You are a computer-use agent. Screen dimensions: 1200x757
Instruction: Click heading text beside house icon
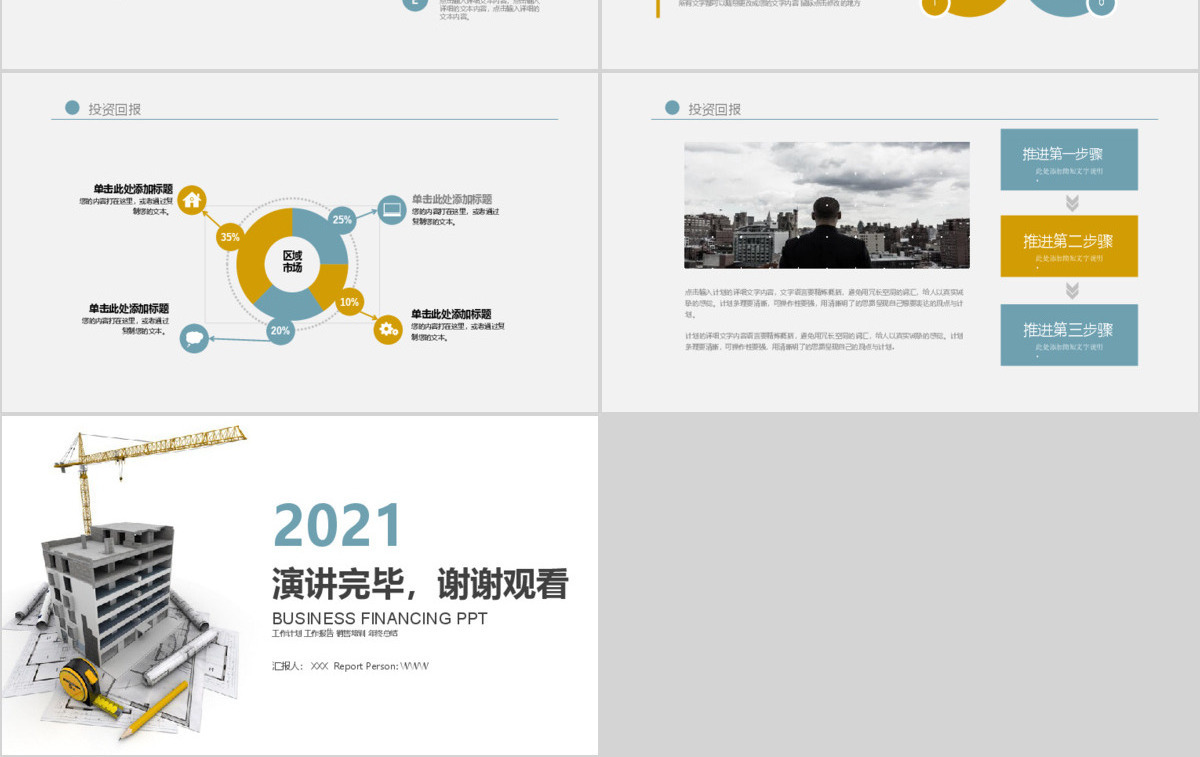tap(133, 189)
